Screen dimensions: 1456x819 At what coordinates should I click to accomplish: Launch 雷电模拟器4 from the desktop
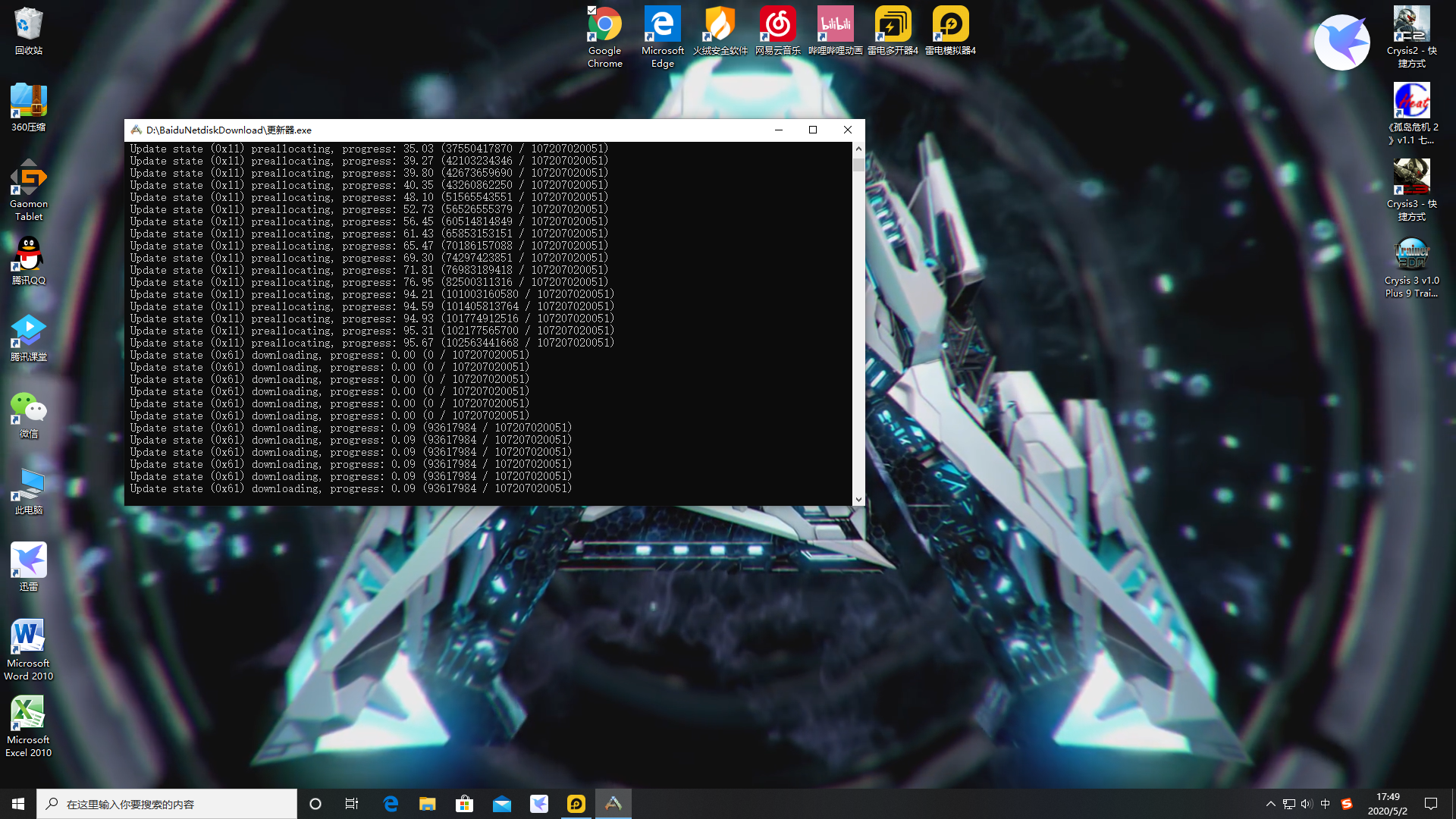[x=950, y=31]
